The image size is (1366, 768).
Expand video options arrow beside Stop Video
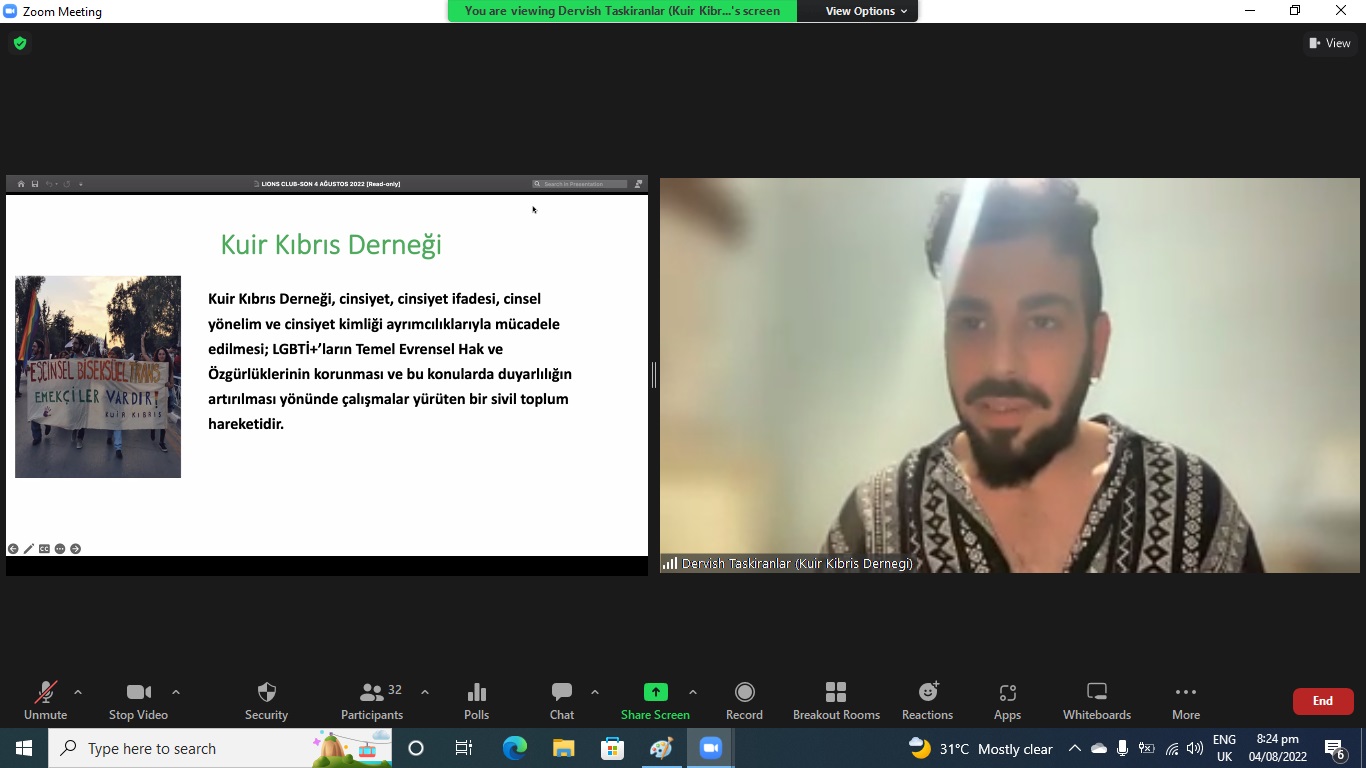(176, 692)
